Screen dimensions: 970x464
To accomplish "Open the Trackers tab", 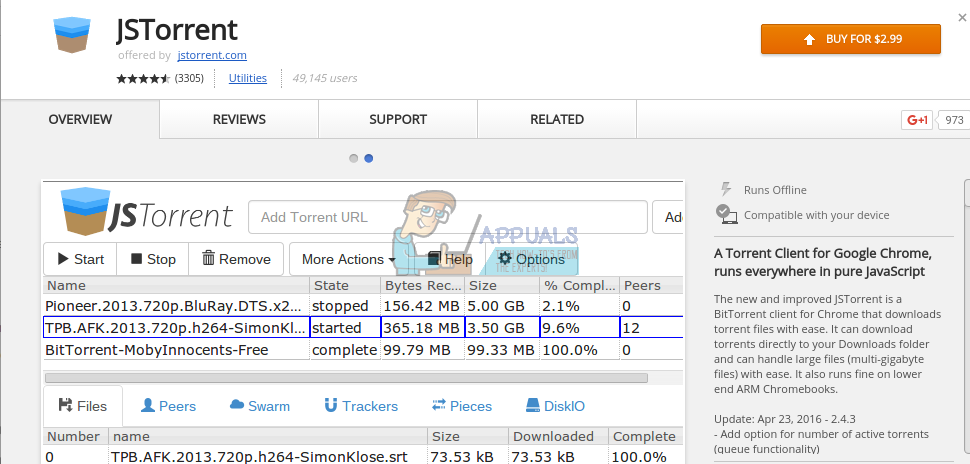I will click(360, 406).
